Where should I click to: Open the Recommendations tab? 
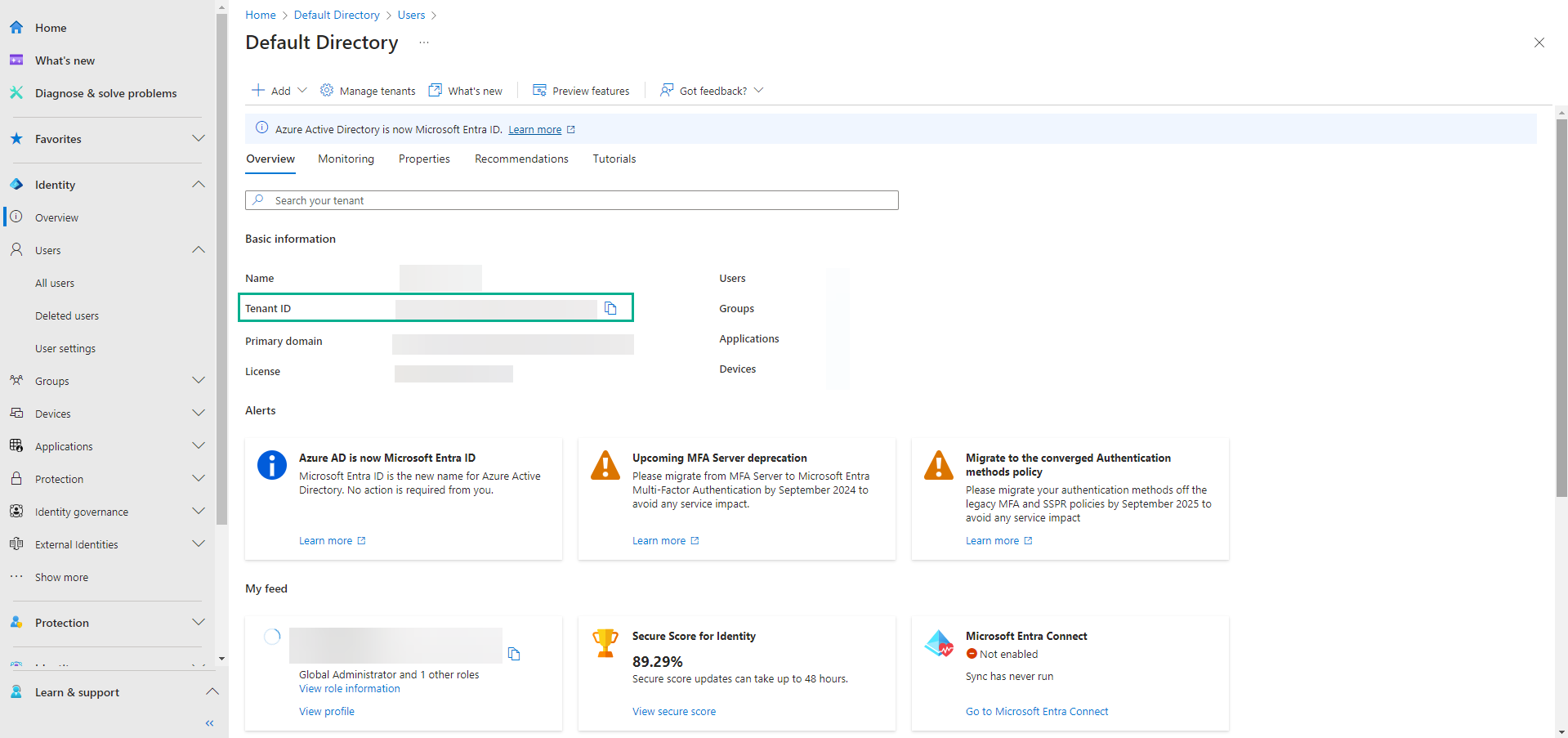[x=521, y=159]
